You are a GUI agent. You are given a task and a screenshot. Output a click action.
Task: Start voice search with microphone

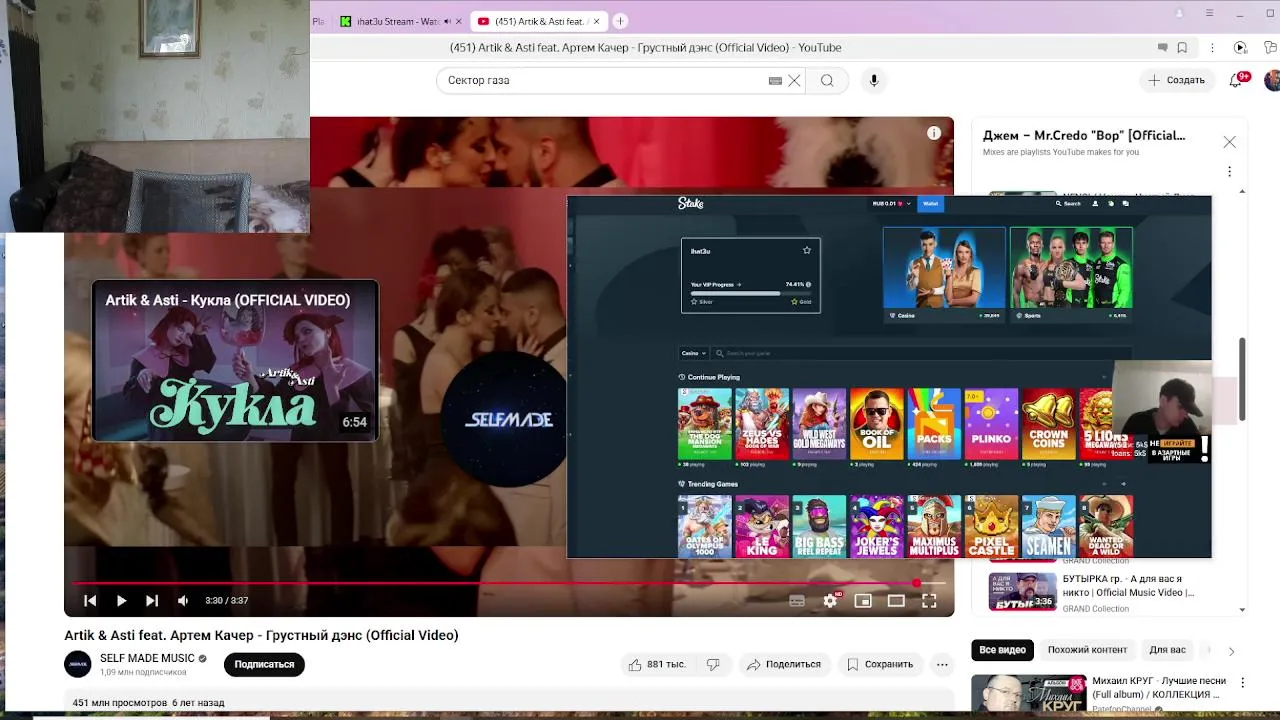click(x=874, y=81)
